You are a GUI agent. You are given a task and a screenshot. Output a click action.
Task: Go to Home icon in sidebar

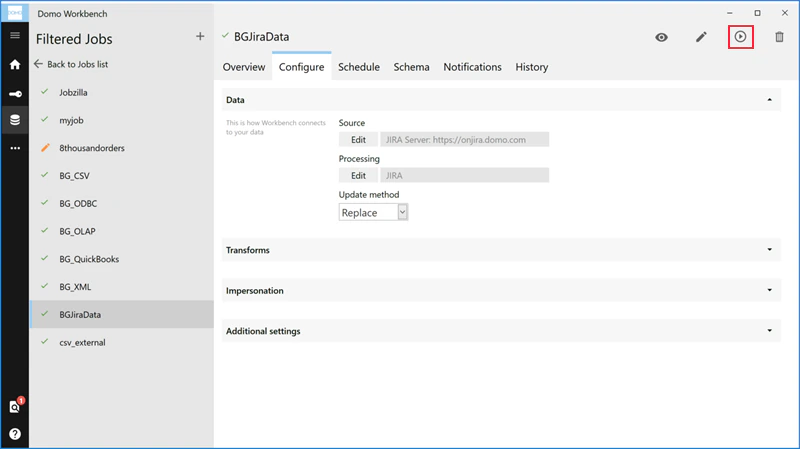click(x=15, y=64)
